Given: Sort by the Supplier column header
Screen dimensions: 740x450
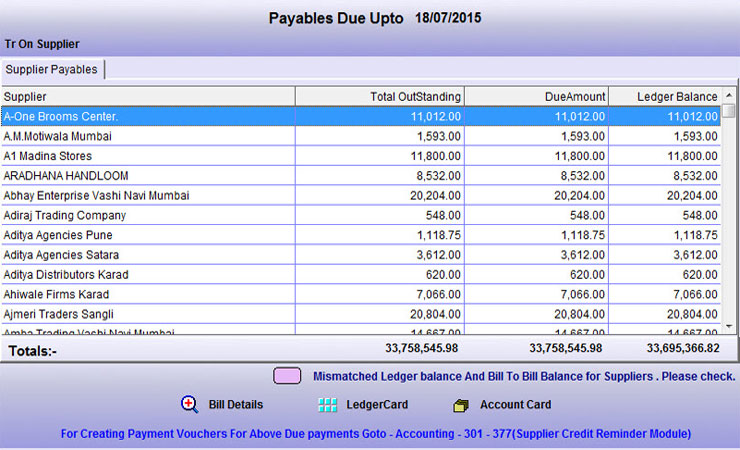Looking at the screenshot, I should tap(147, 97).
